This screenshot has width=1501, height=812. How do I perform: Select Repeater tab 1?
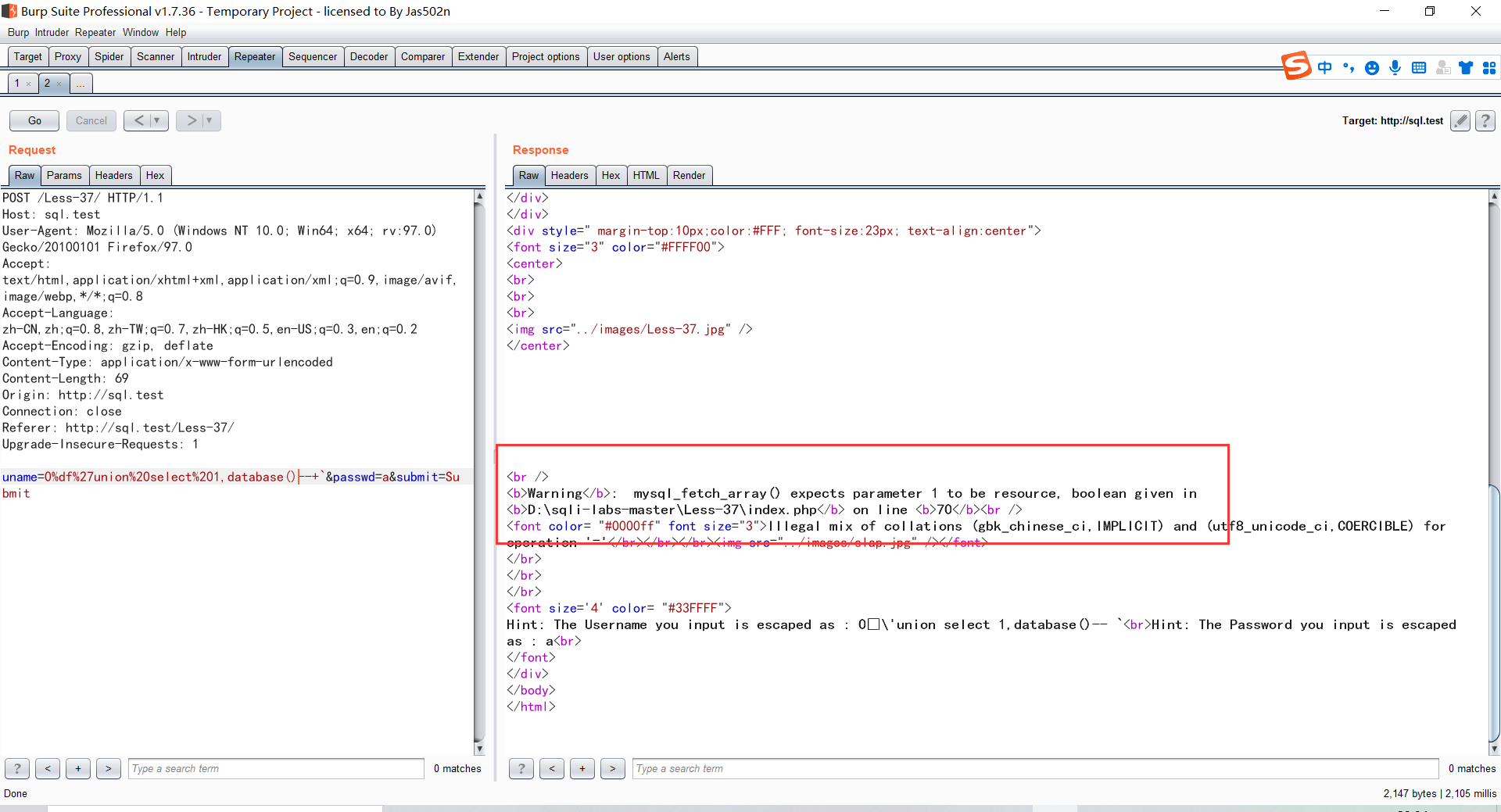tap(17, 84)
